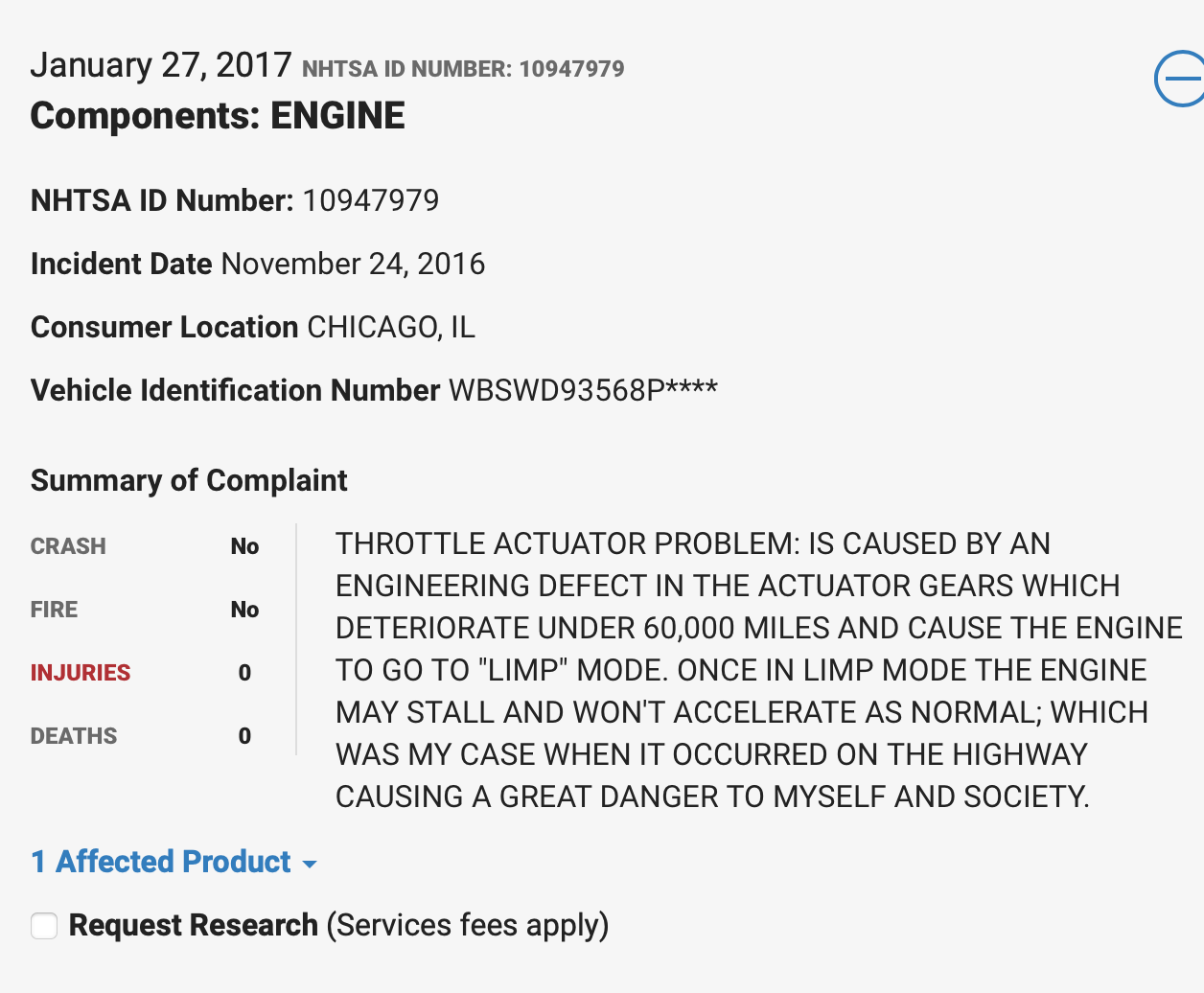Click the CRASH label in the summary

click(x=68, y=546)
